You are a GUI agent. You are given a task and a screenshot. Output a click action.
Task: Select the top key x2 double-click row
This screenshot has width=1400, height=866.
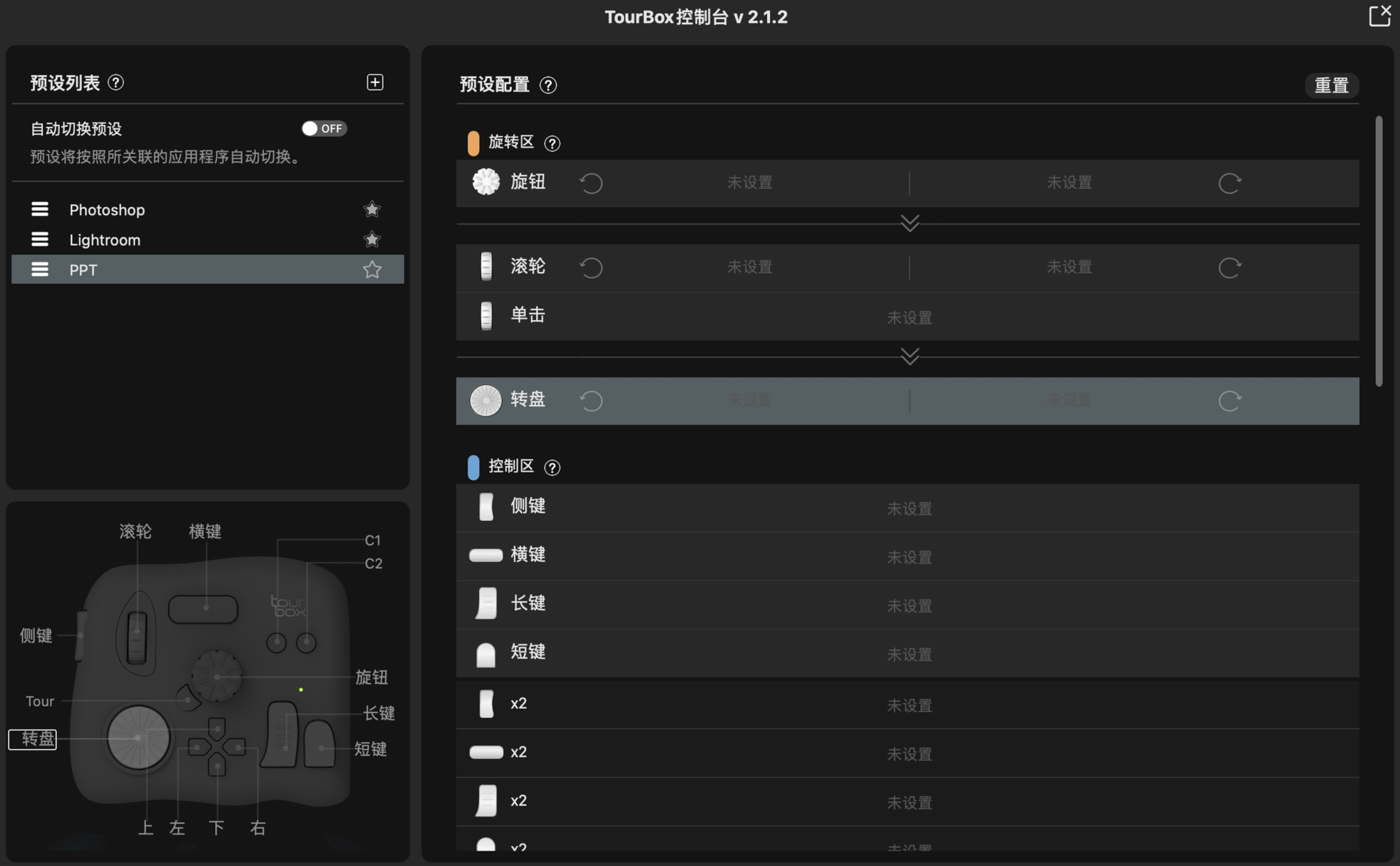(907, 753)
